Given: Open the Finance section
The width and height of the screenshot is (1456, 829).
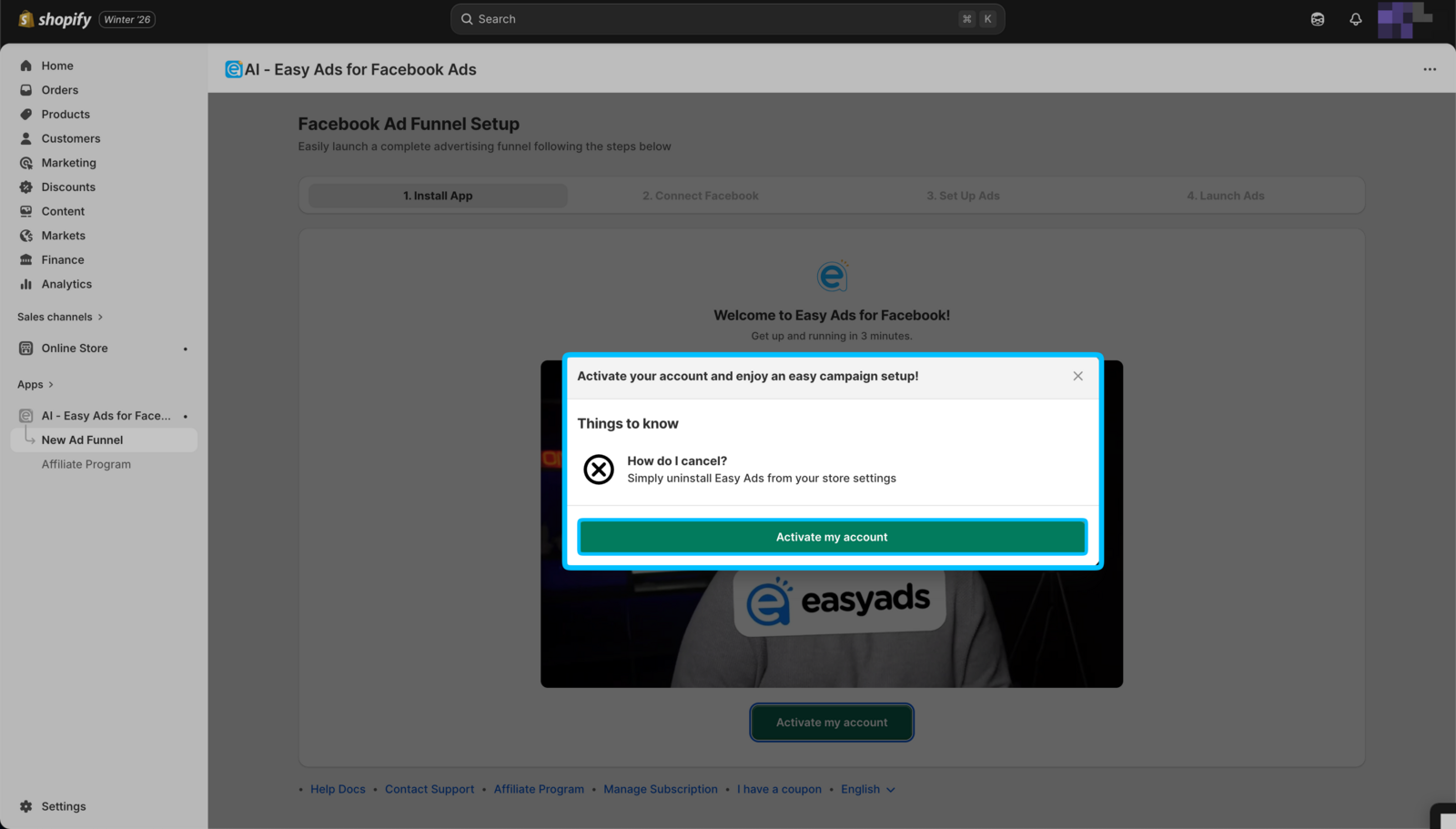Looking at the screenshot, I should point(62,259).
